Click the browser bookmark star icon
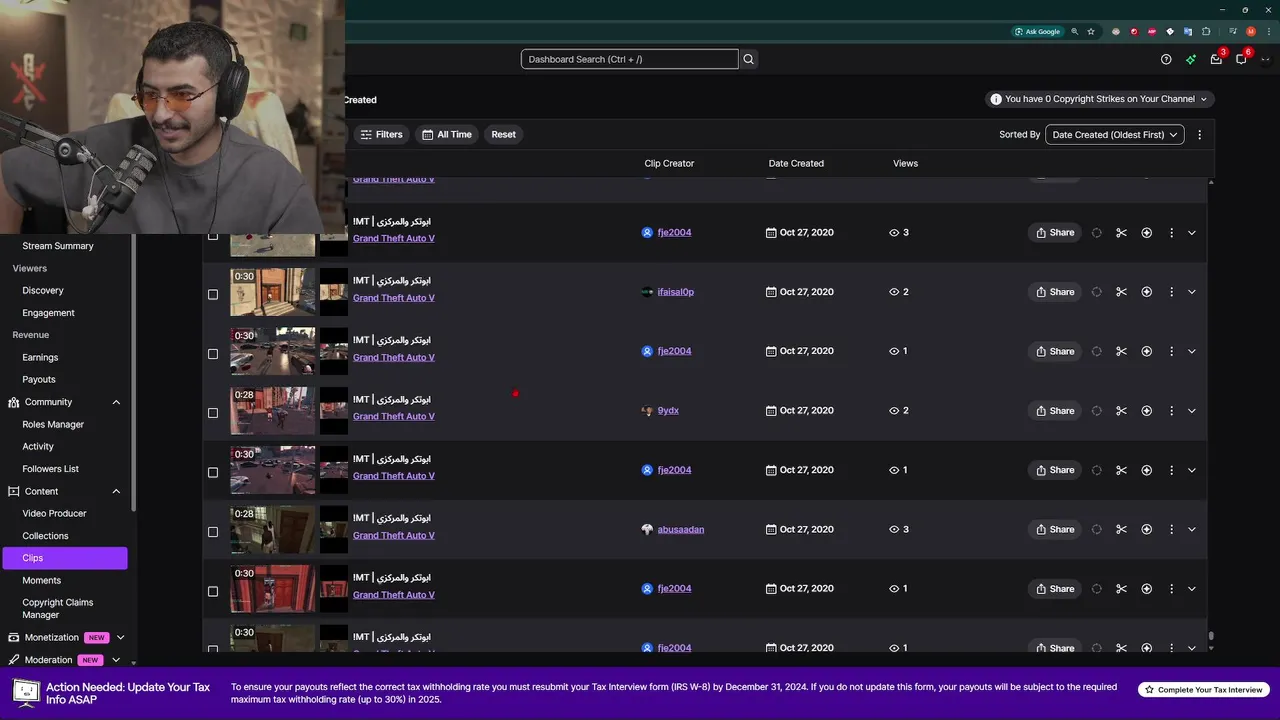Viewport: 1280px width, 720px height. 1091,31
